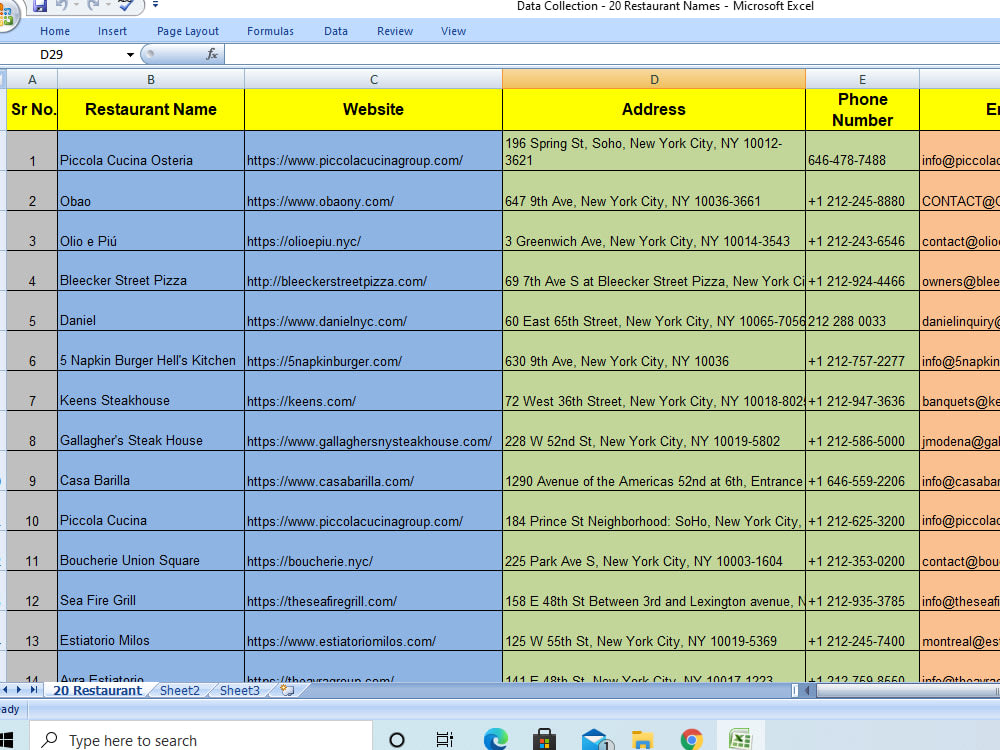The height and width of the screenshot is (750, 1000).
Task: Select phone number 646-478-7488
Action: click(x=862, y=151)
